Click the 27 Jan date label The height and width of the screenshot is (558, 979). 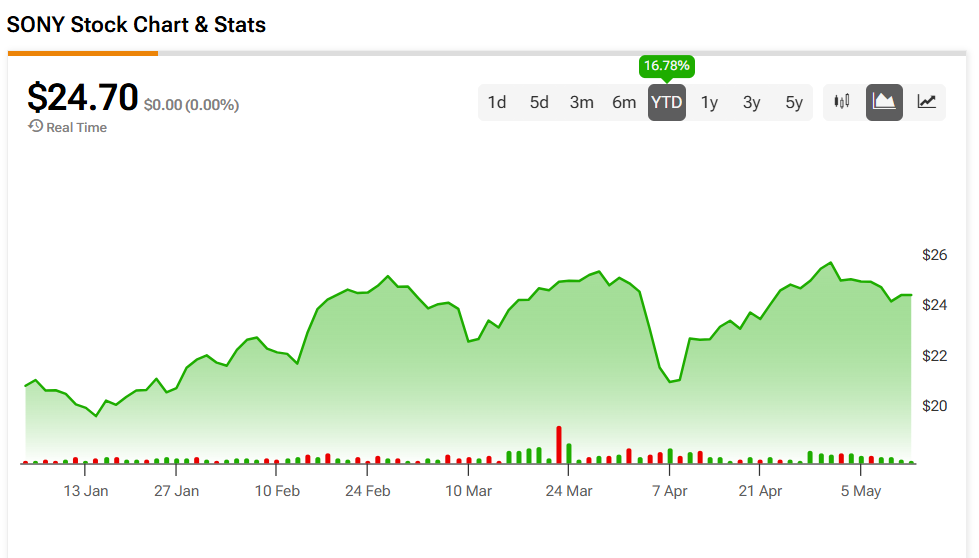[177, 491]
